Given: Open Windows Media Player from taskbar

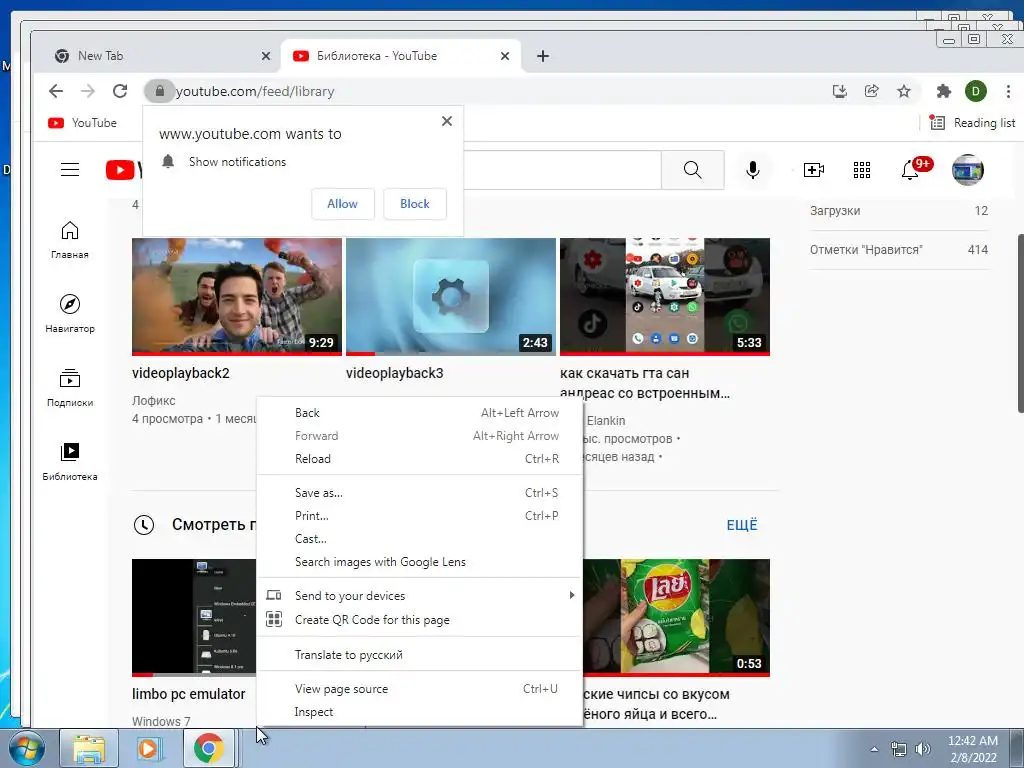Looking at the screenshot, I should click(x=148, y=748).
